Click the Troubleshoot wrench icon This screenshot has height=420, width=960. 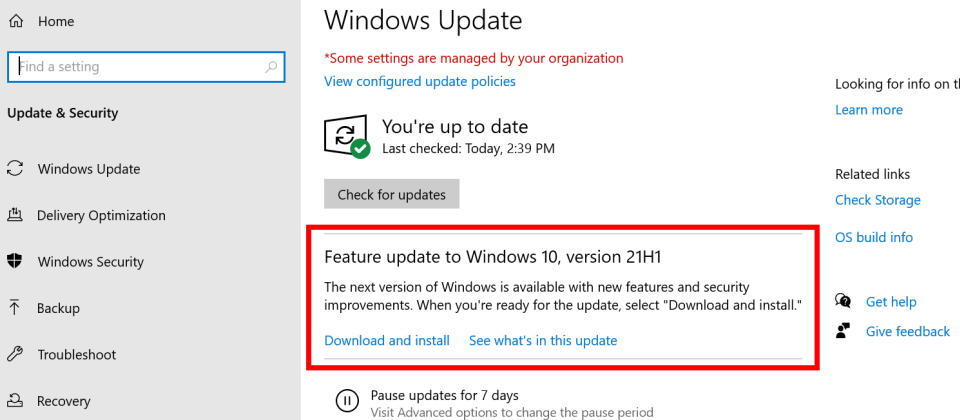[15, 354]
